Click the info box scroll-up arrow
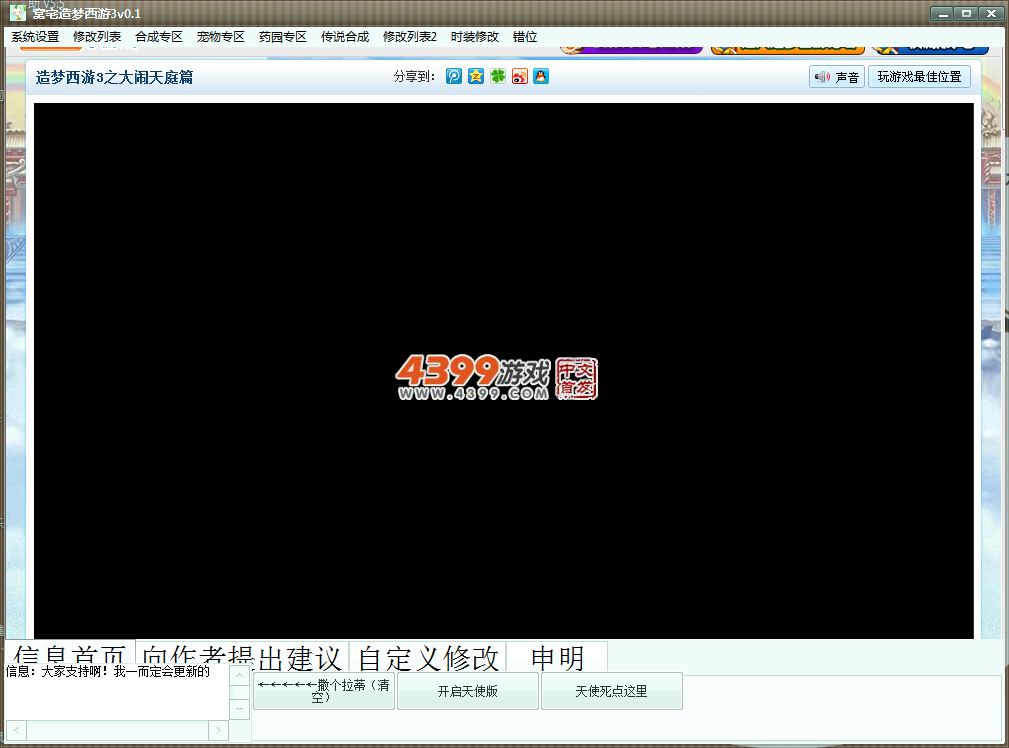Viewport: 1009px width, 748px height. (239, 676)
